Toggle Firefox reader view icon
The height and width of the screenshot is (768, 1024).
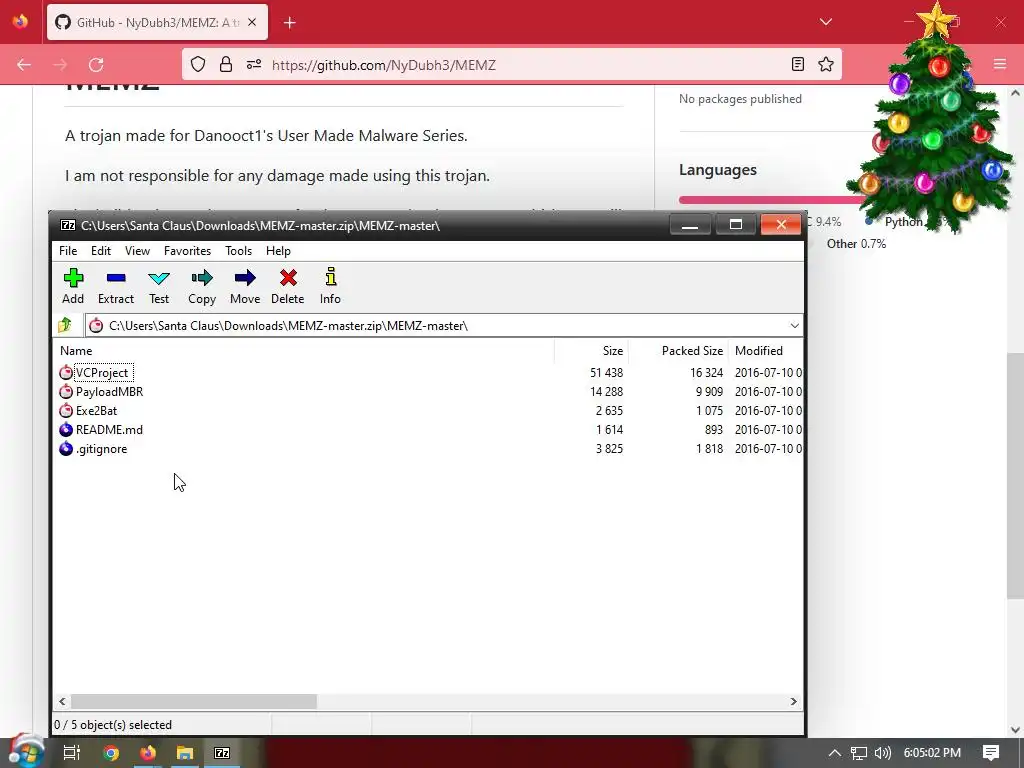[797, 64]
